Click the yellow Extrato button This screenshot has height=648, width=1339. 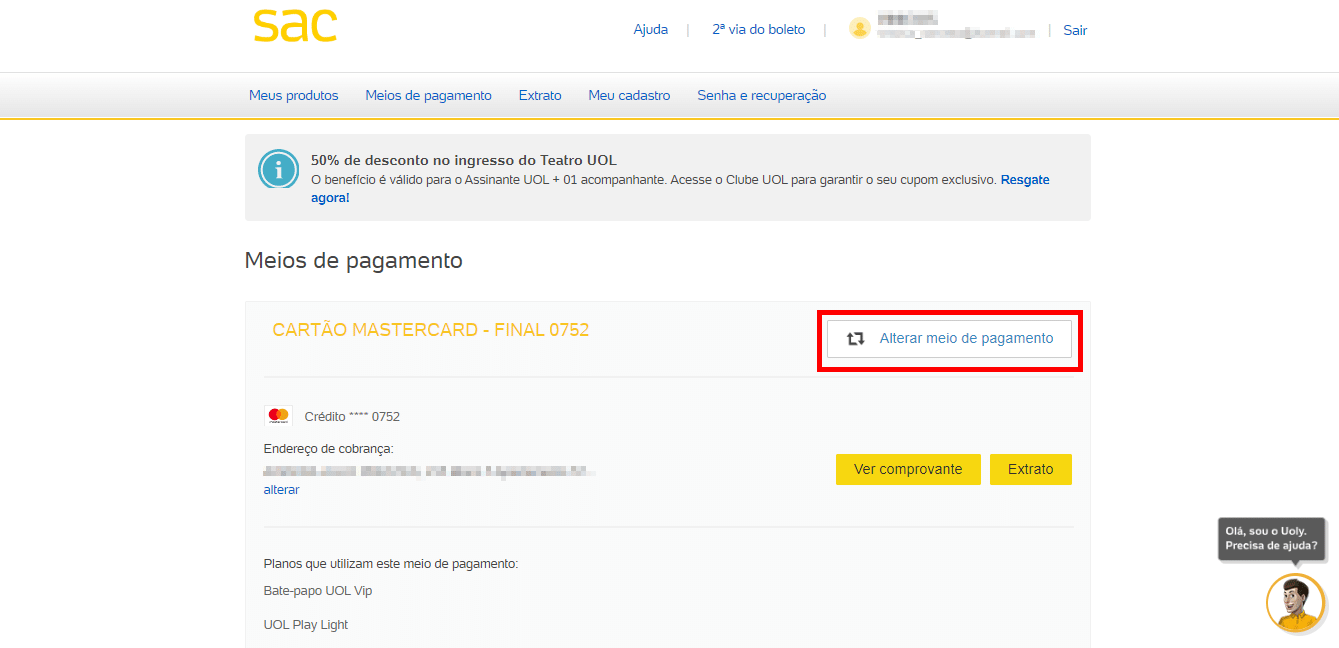point(1031,469)
